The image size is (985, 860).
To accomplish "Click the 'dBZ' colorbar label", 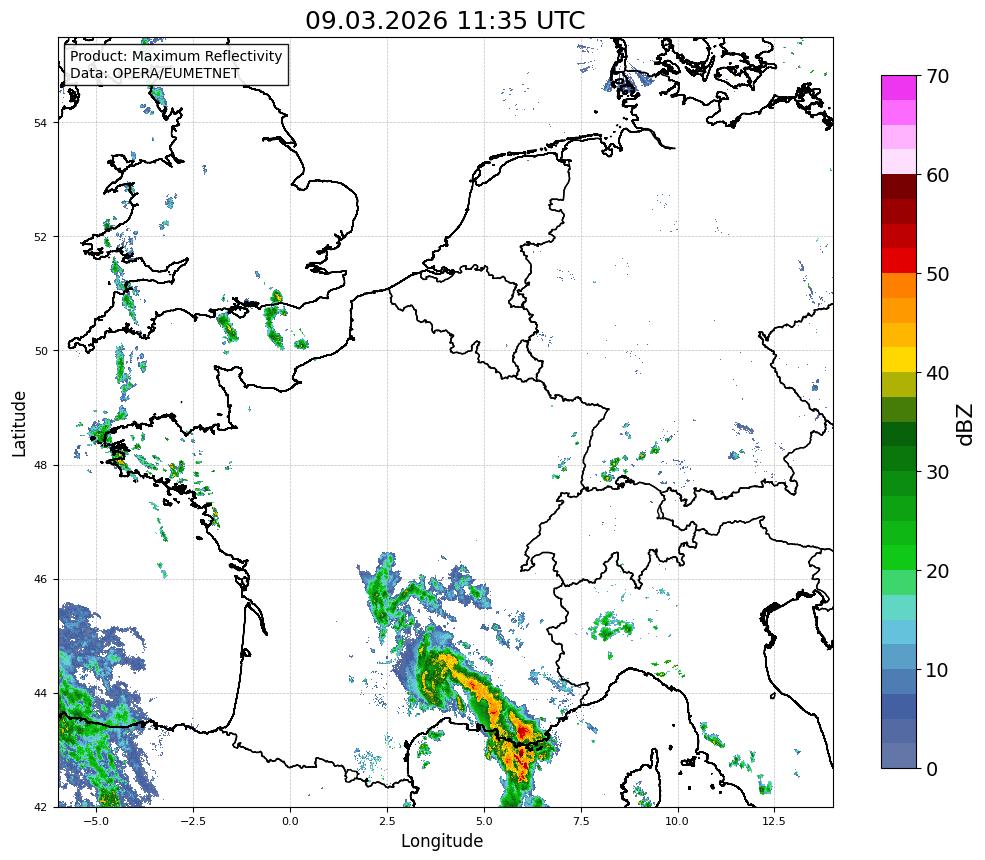I will coord(966,424).
